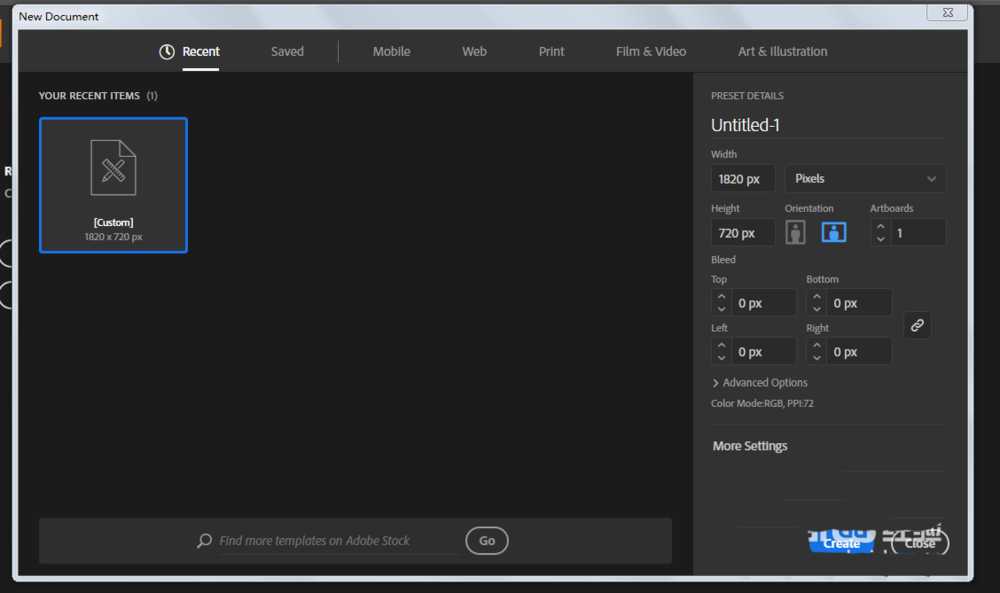
Task: Open the Film & Video tab
Action: coord(651,52)
